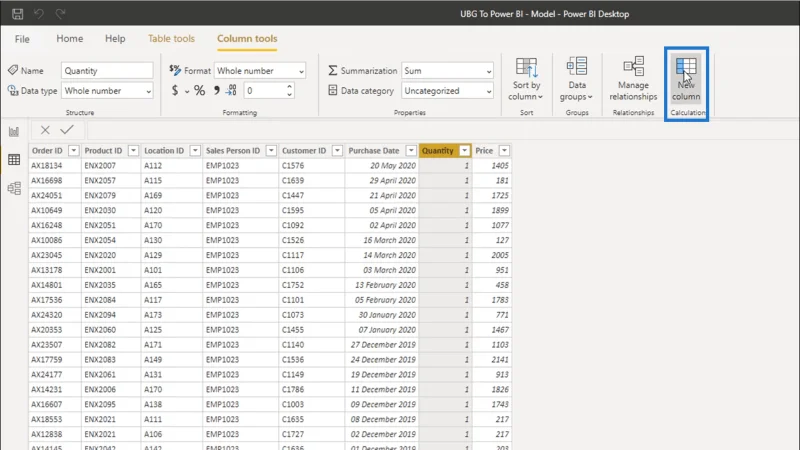Apply currency format with dollar icon

(x=175, y=91)
